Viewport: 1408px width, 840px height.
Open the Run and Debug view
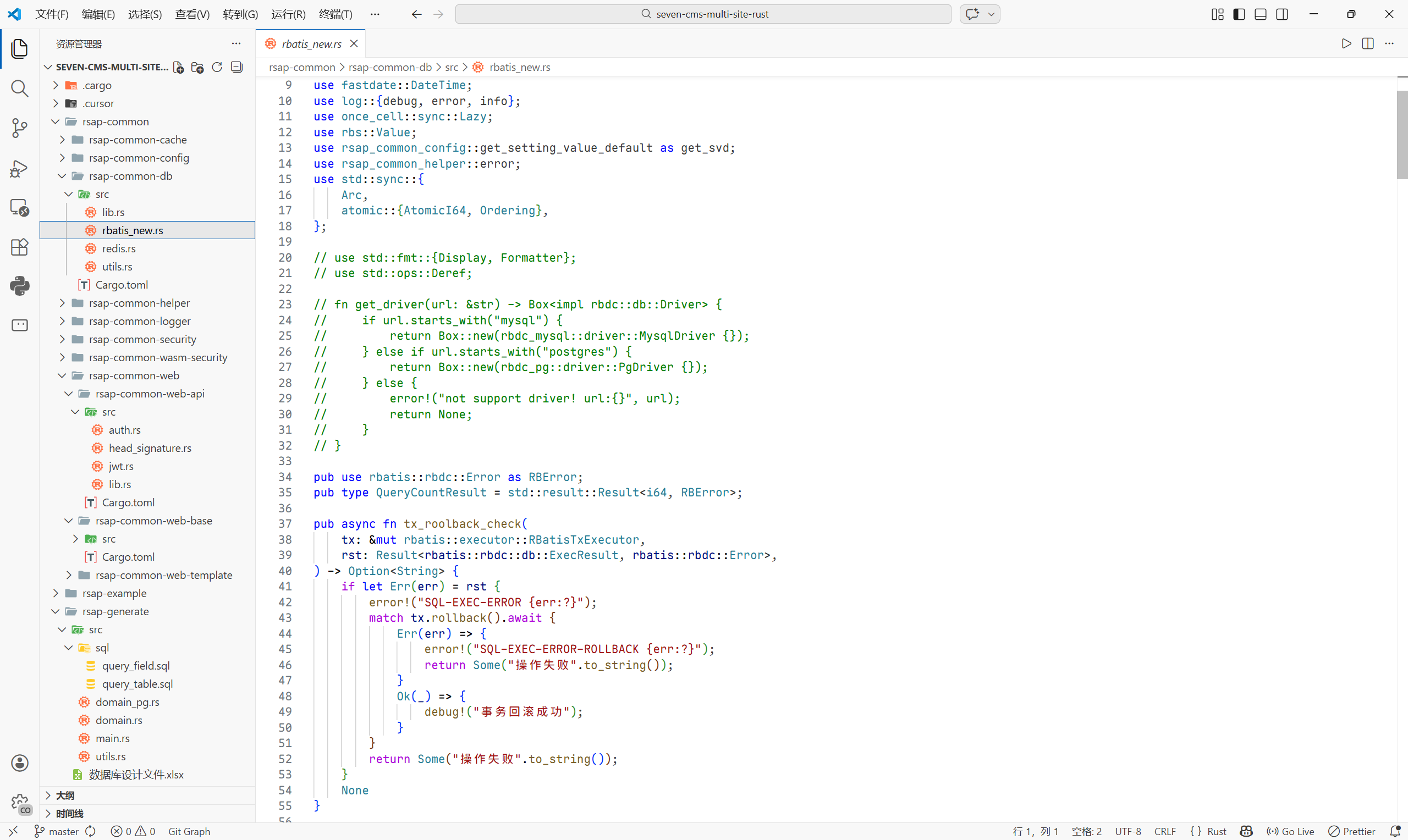pos(19,168)
